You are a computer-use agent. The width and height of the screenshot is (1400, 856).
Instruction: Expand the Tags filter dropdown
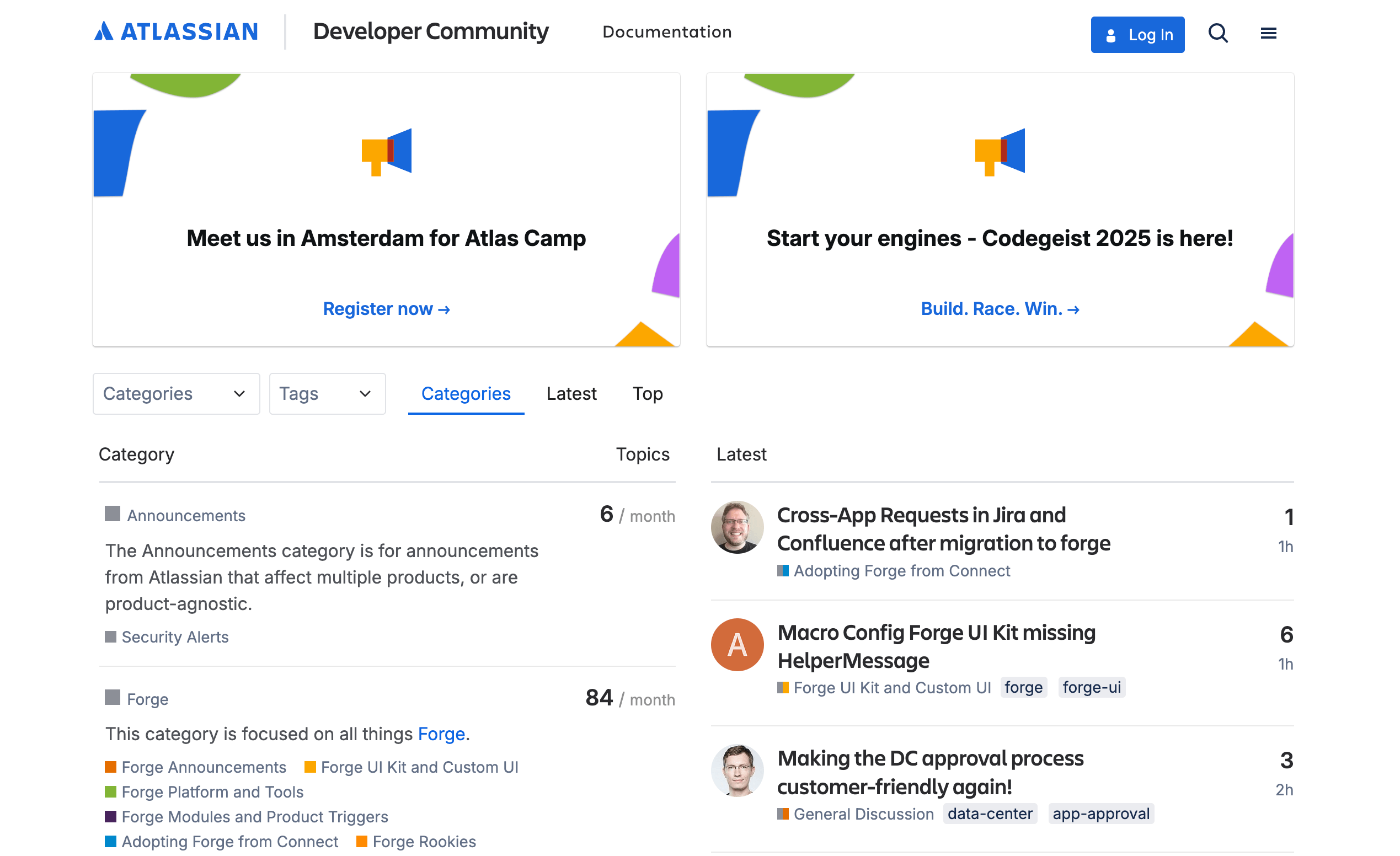pos(327,394)
